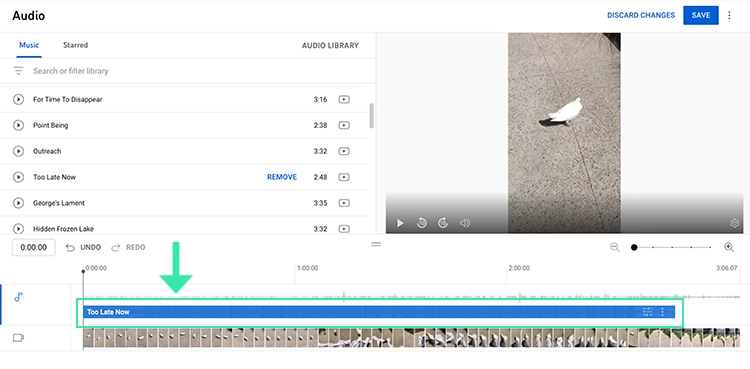750x369 pixels.
Task: Redo the last edit
Action: (x=128, y=247)
